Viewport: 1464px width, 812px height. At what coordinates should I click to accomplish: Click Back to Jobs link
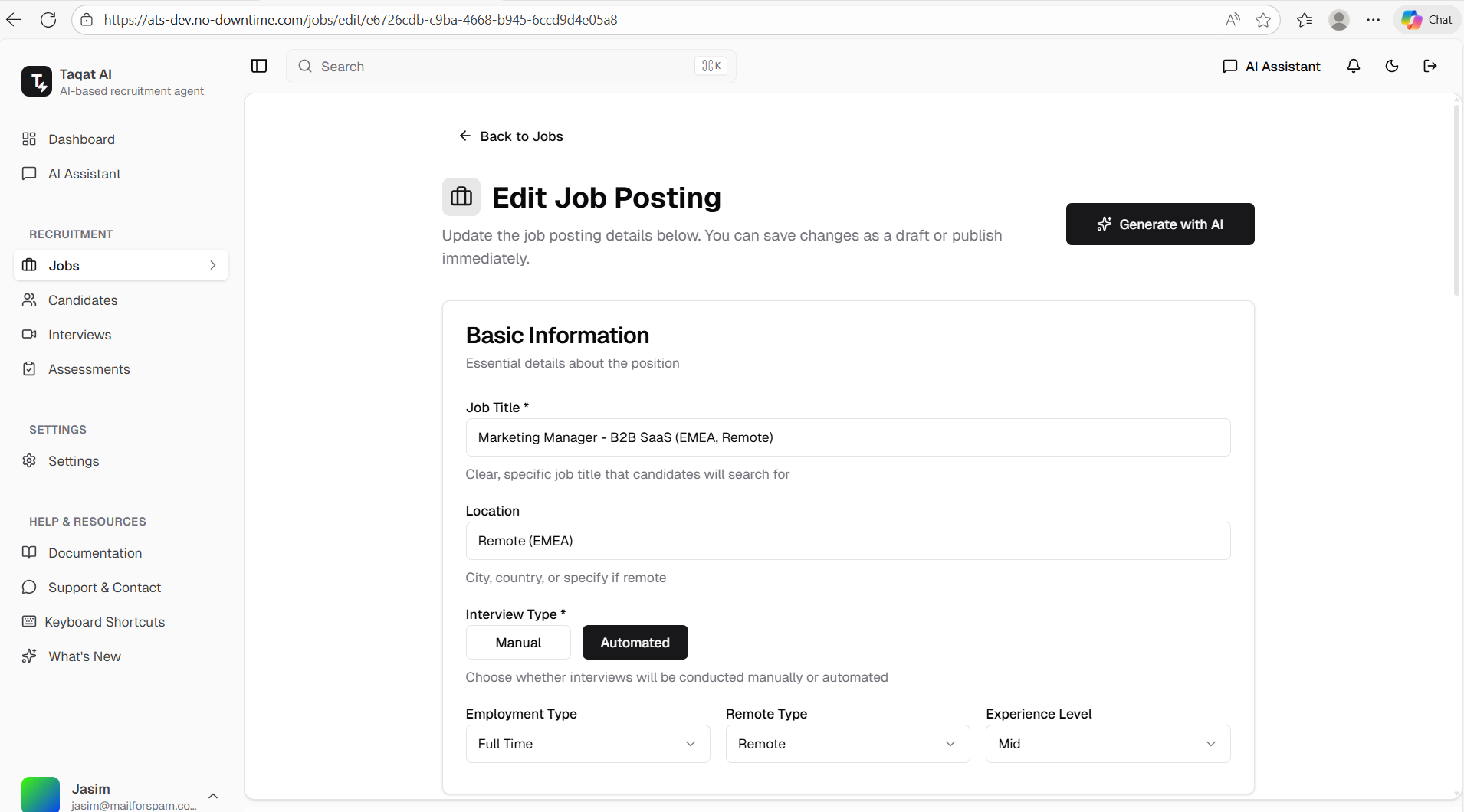click(511, 136)
